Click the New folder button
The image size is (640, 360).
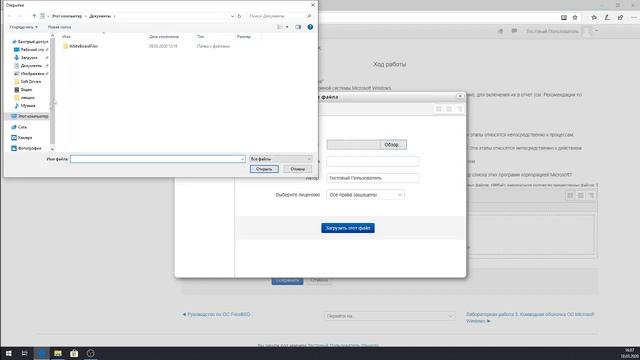pyautogui.click(x=59, y=27)
